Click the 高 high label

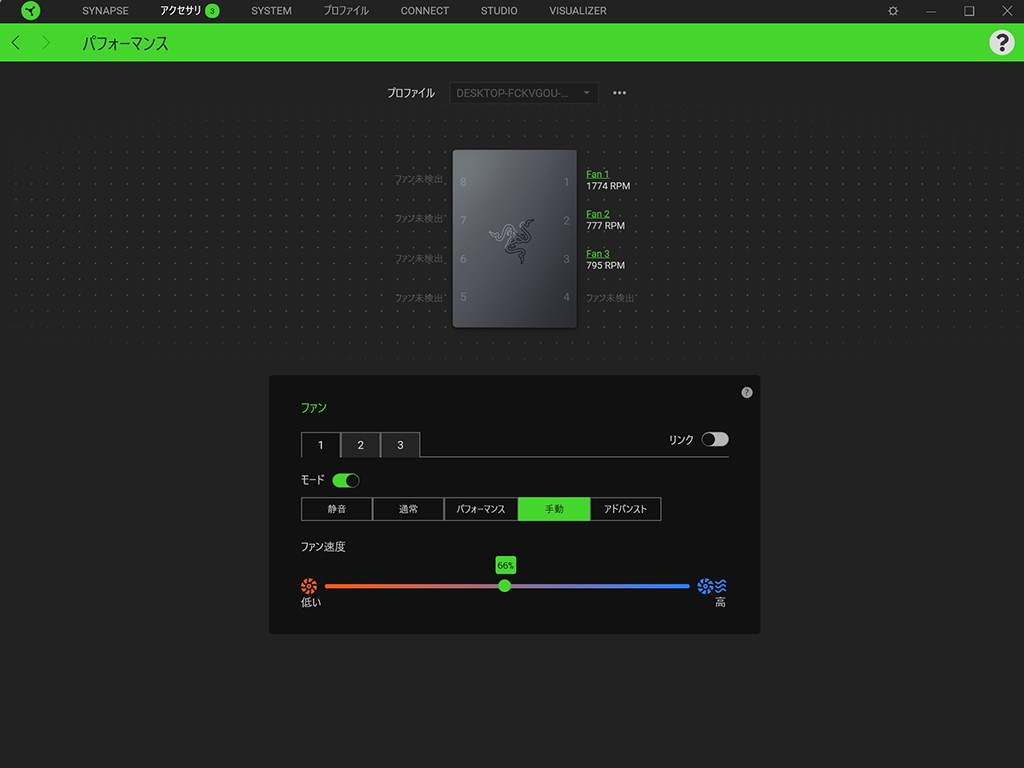tap(720, 602)
